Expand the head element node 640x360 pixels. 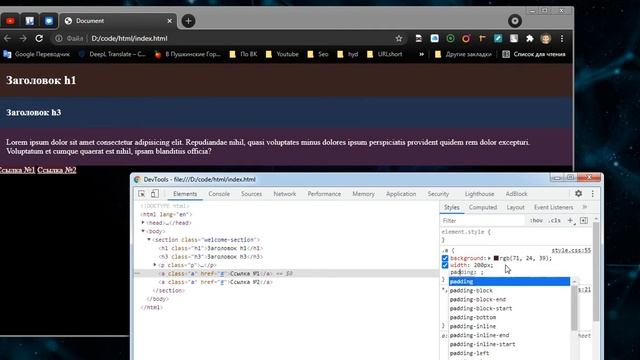point(143,222)
